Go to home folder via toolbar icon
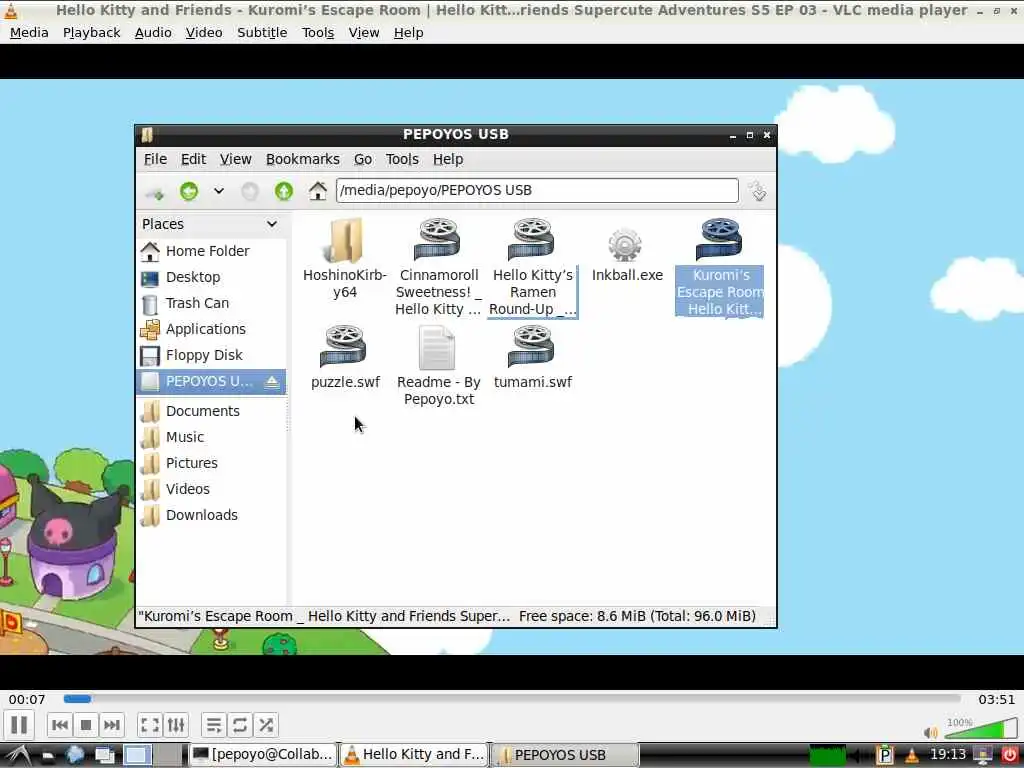The width and height of the screenshot is (1024, 768). tap(318, 191)
